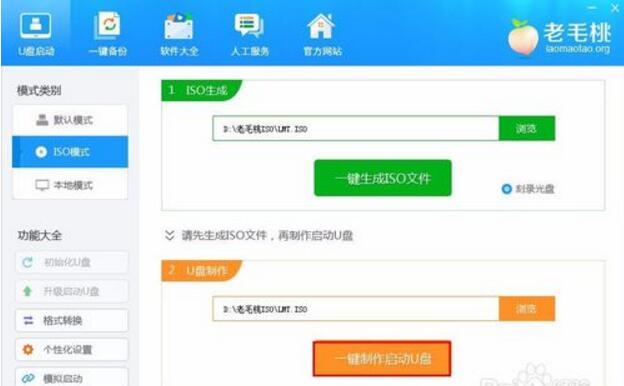The image size is (624, 386).
Task: Click the 本地模式 monitor icon
Action: point(42,185)
